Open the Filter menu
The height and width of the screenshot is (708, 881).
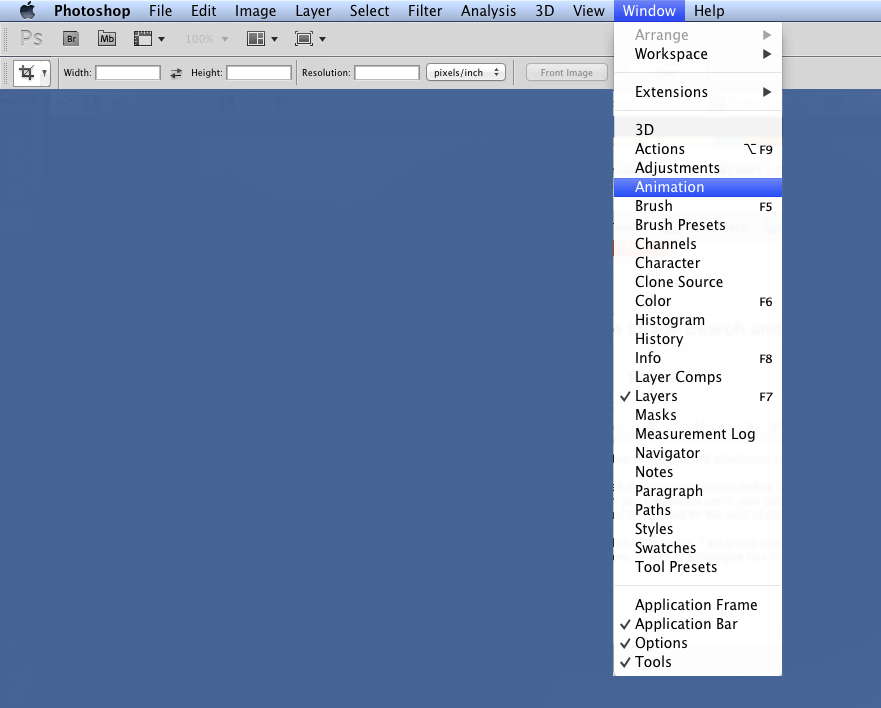point(425,11)
